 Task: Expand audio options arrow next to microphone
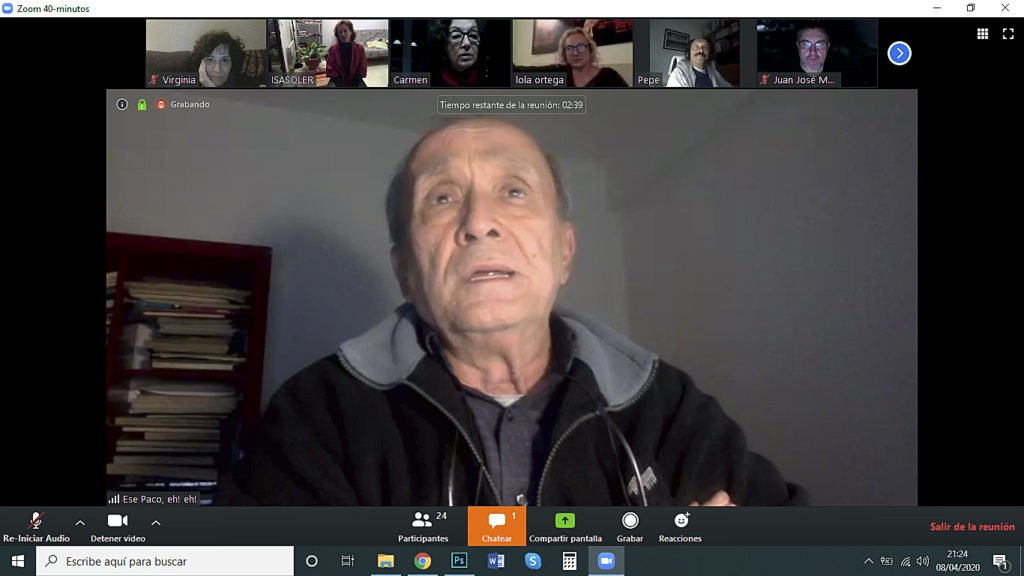[x=80, y=522]
